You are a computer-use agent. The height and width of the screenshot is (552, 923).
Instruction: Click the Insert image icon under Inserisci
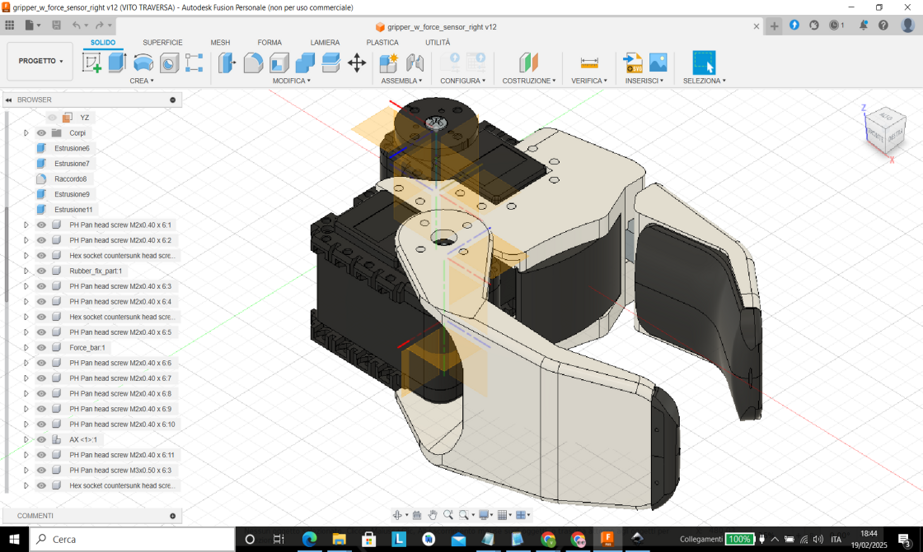pyautogui.click(x=658, y=63)
